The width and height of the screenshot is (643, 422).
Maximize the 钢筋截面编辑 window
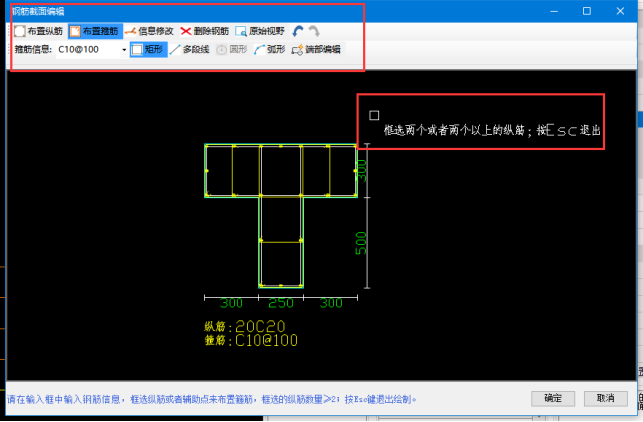(x=586, y=10)
